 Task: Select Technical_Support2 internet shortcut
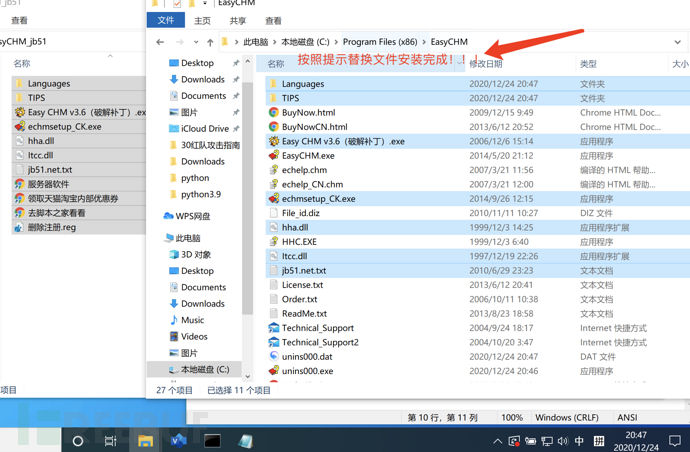320,342
